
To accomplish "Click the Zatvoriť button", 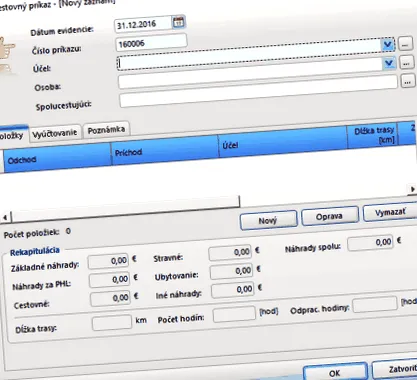I will pos(395,369).
